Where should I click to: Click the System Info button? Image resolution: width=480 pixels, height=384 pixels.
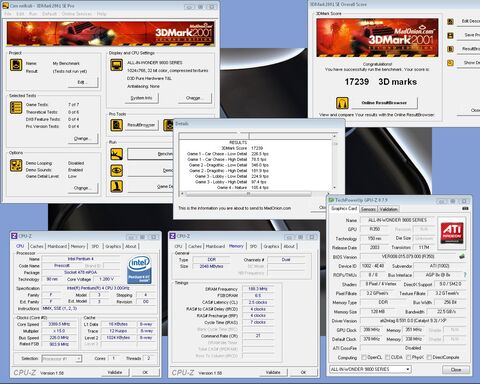click(x=141, y=98)
